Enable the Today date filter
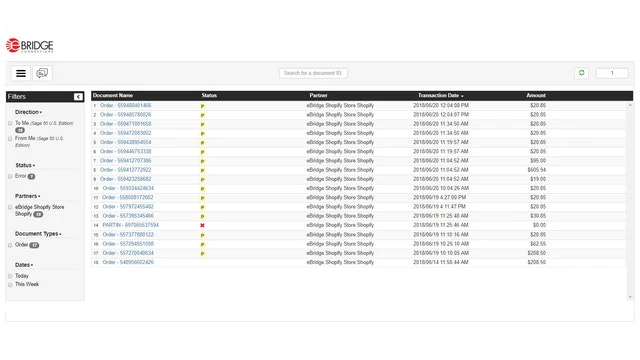Viewport: 640px width, 360px height. tap(10, 276)
